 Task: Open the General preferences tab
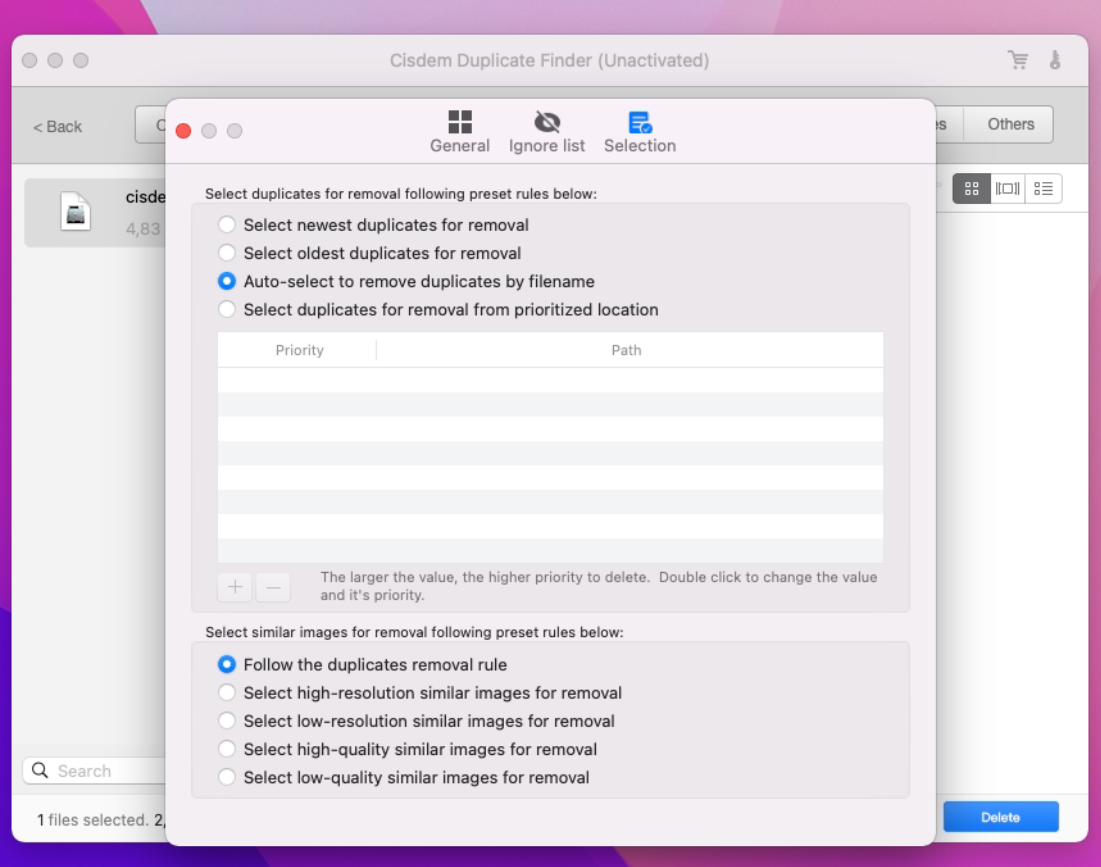[459, 131]
